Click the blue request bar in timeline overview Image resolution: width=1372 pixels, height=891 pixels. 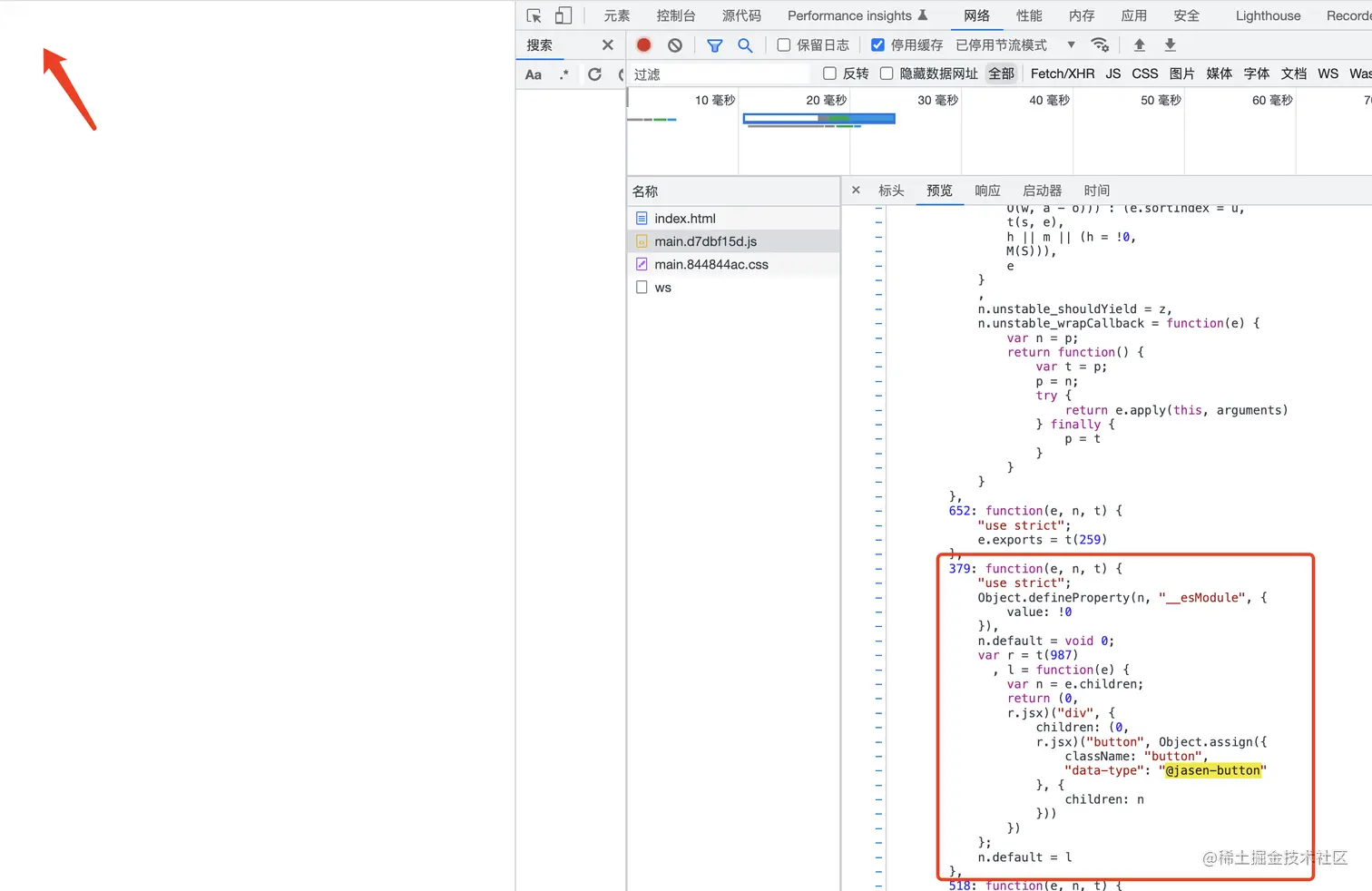point(818,118)
